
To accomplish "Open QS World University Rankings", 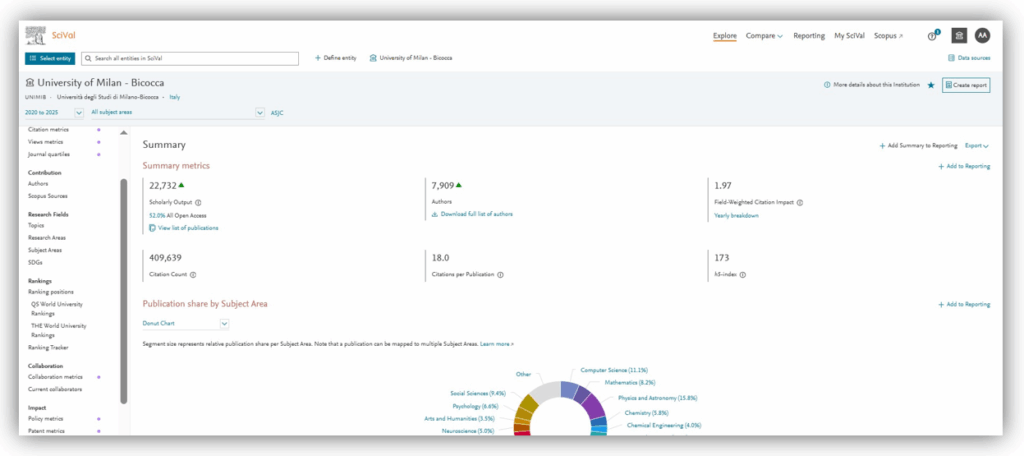I will pyautogui.click(x=57, y=309).
